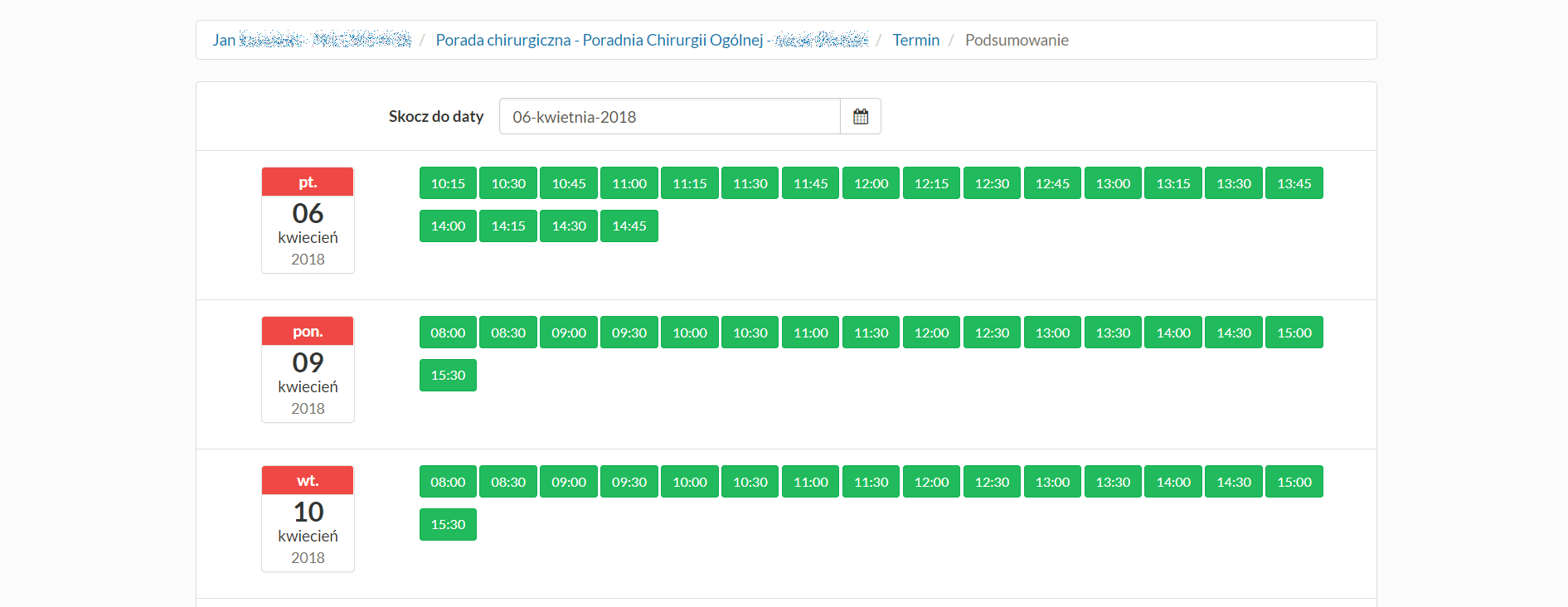This screenshot has width=1568, height=607.
Task: Select 15:00 time on Monday 09
Action: click(1294, 333)
